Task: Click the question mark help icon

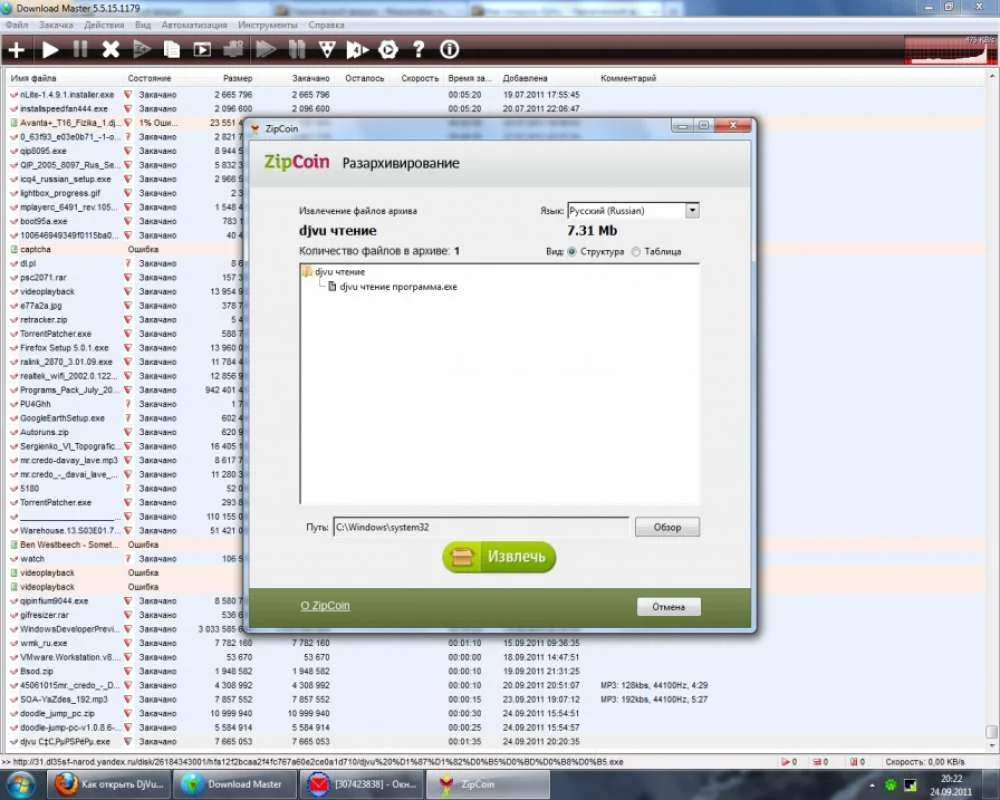Action: click(418, 50)
